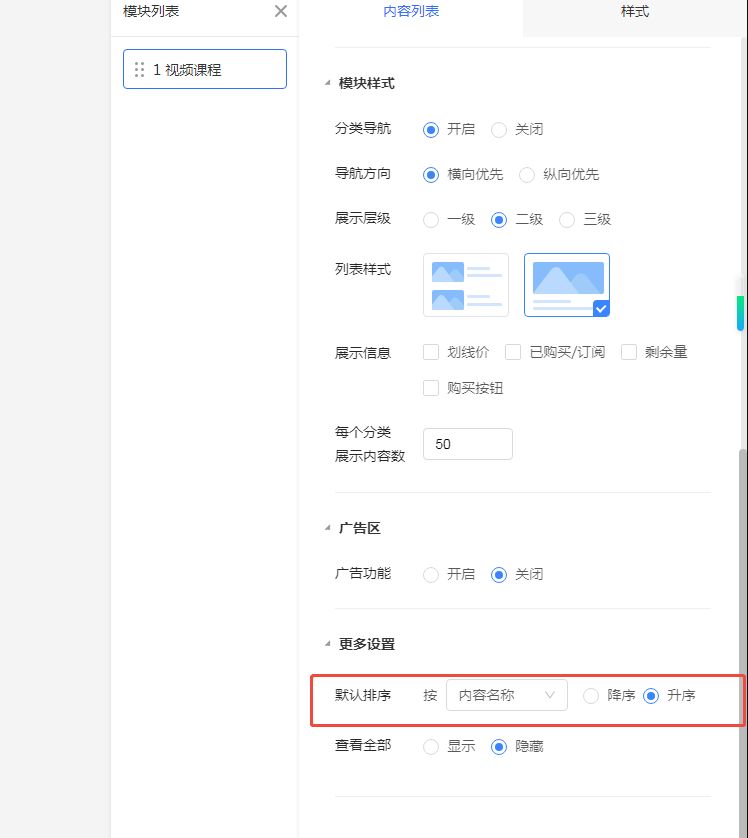Choose 纵向优先 navigation direction

(x=526, y=175)
